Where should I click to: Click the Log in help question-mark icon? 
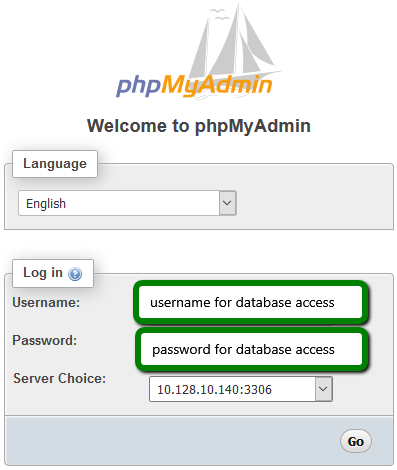[75, 274]
